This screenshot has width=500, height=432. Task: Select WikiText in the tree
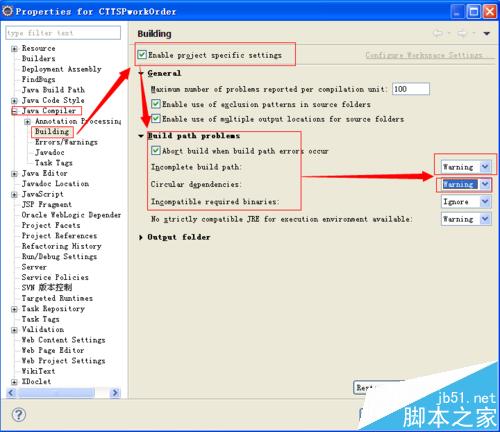[38, 371]
